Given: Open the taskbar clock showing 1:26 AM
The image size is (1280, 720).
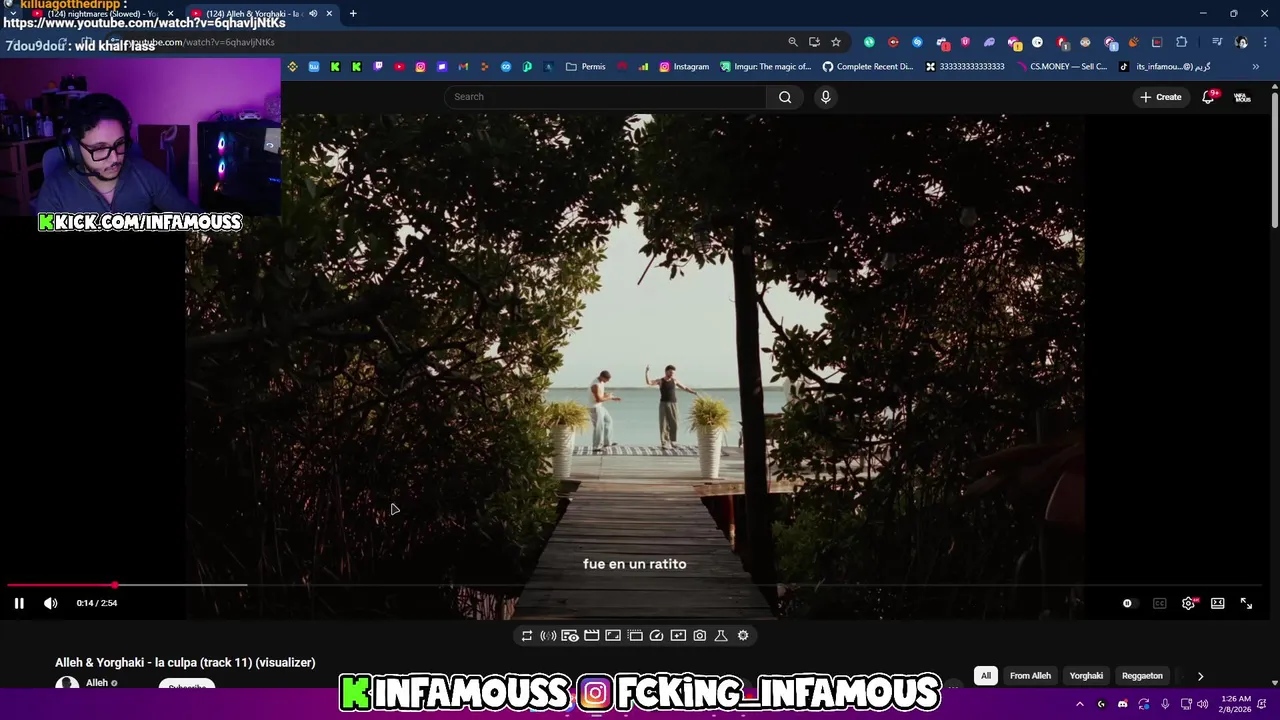Looking at the screenshot, I should coord(1237,704).
